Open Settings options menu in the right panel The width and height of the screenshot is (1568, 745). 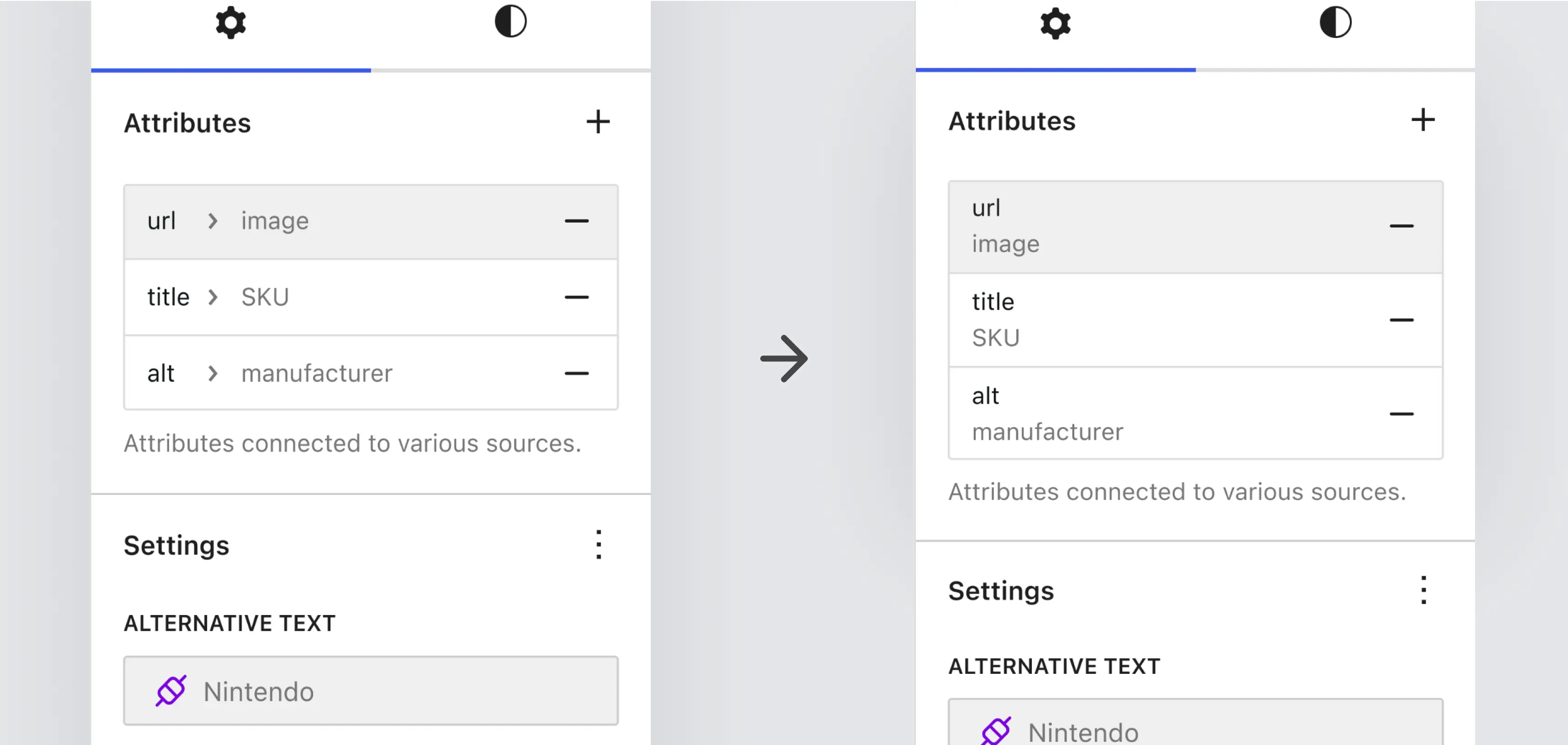(1423, 590)
